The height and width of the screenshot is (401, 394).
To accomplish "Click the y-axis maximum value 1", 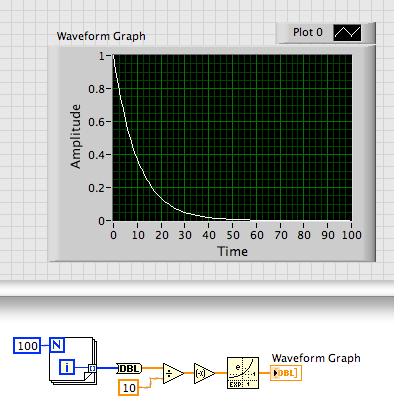I will (102, 56).
